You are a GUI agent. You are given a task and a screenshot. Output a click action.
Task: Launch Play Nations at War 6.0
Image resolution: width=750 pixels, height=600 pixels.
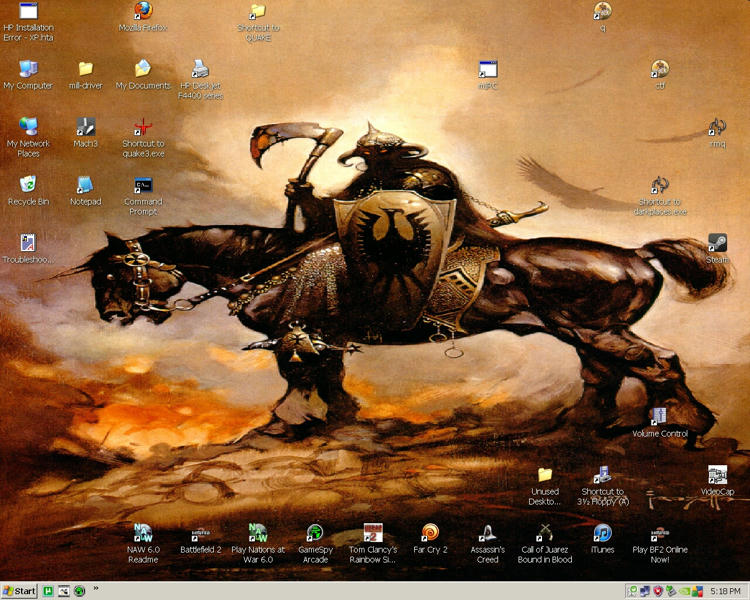click(x=258, y=544)
